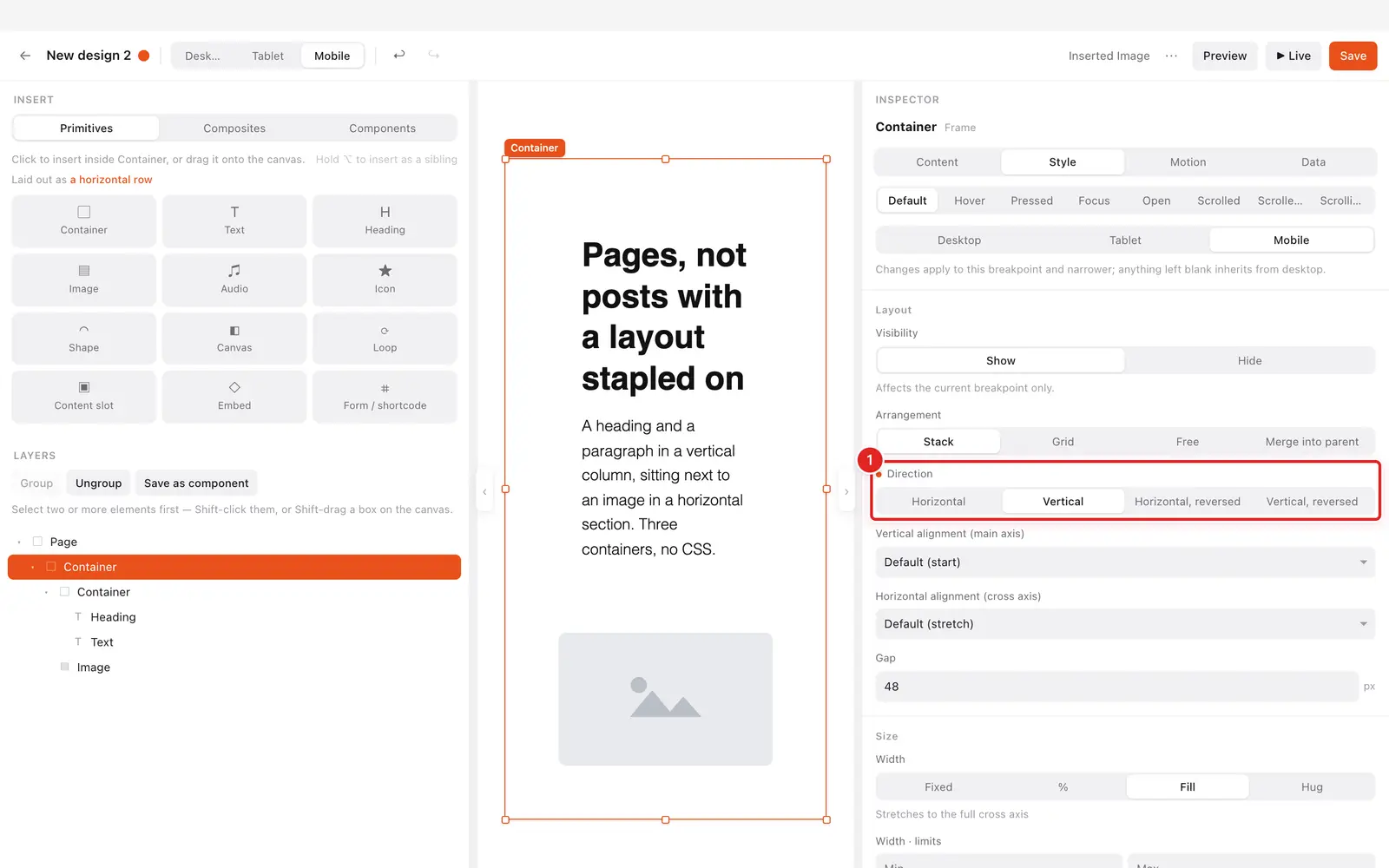Click the Preview button
The image size is (1389, 868).
(x=1225, y=56)
